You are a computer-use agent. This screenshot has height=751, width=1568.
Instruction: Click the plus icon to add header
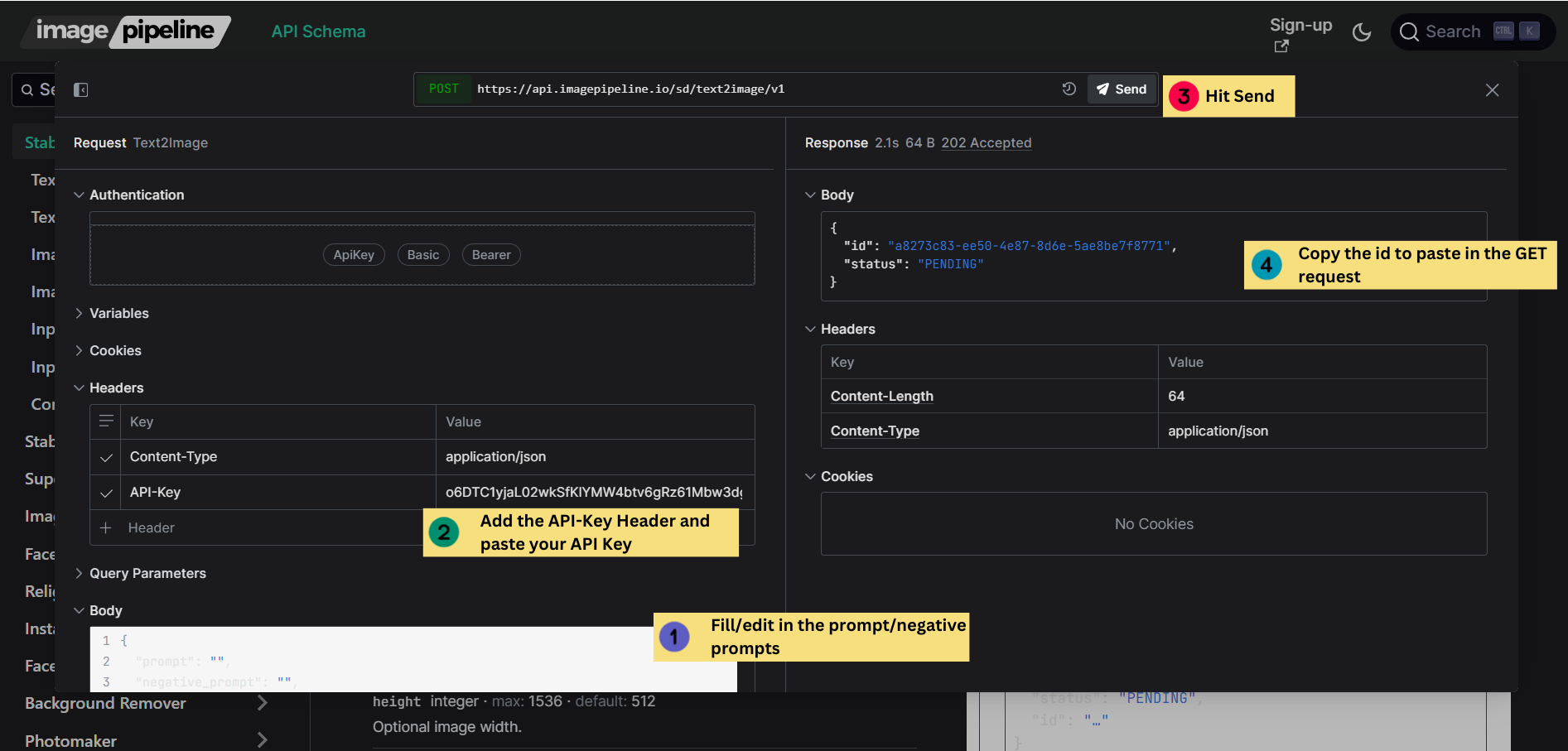coord(106,527)
